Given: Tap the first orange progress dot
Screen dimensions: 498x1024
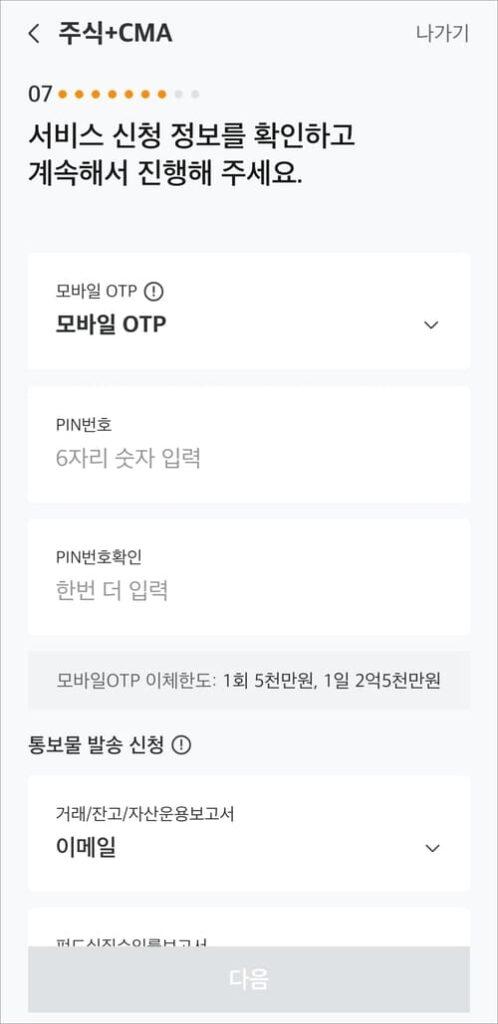Looking at the screenshot, I should [x=63, y=95].
